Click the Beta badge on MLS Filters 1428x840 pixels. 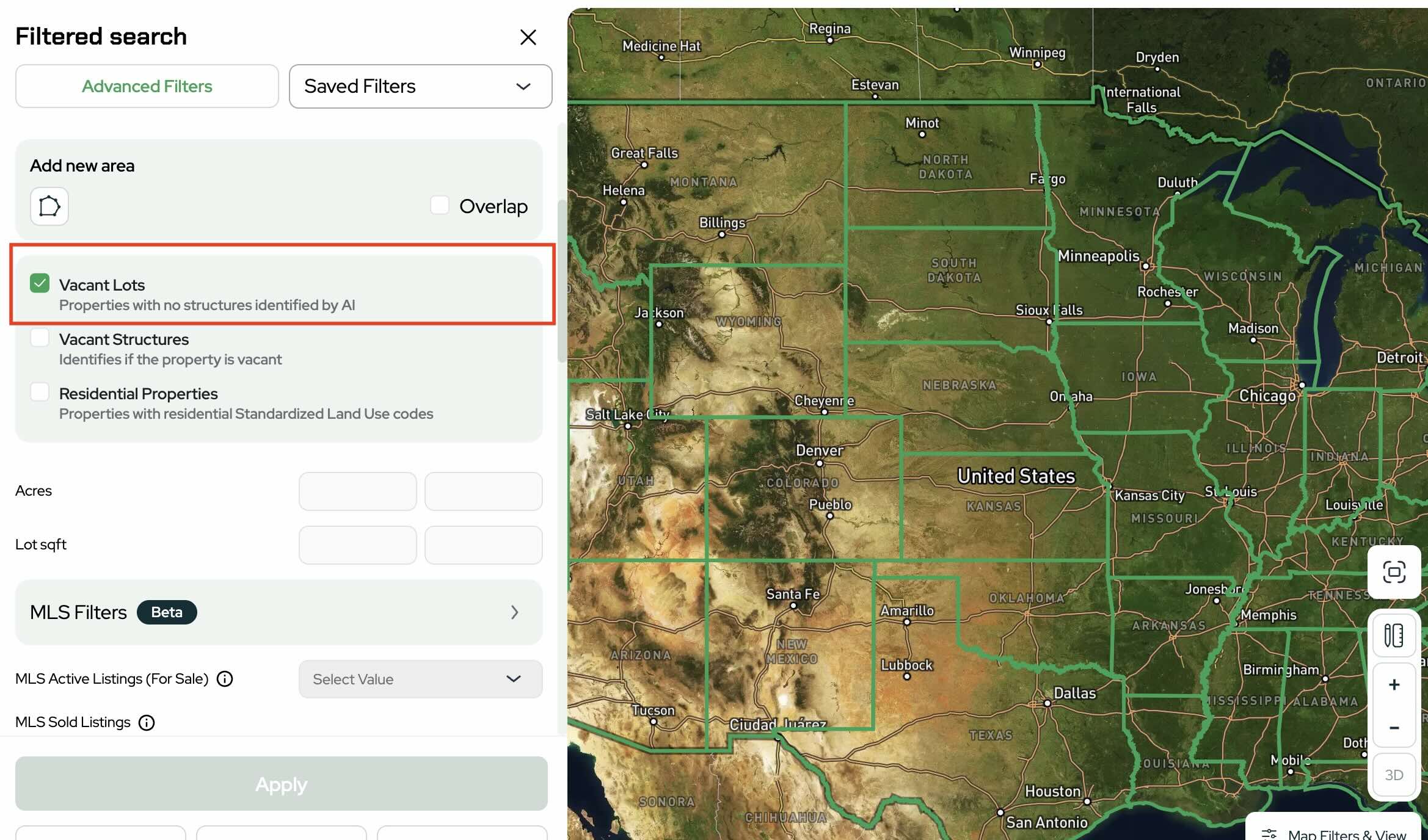click(x=167, y=612)
